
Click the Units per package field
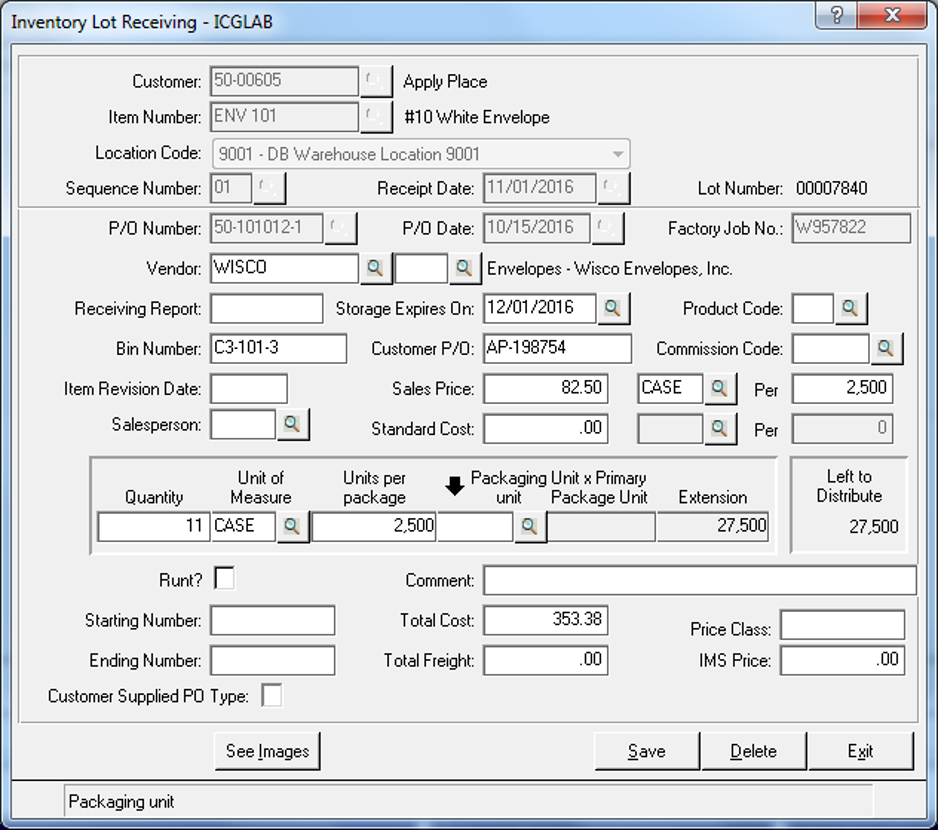tap(374, 527)
